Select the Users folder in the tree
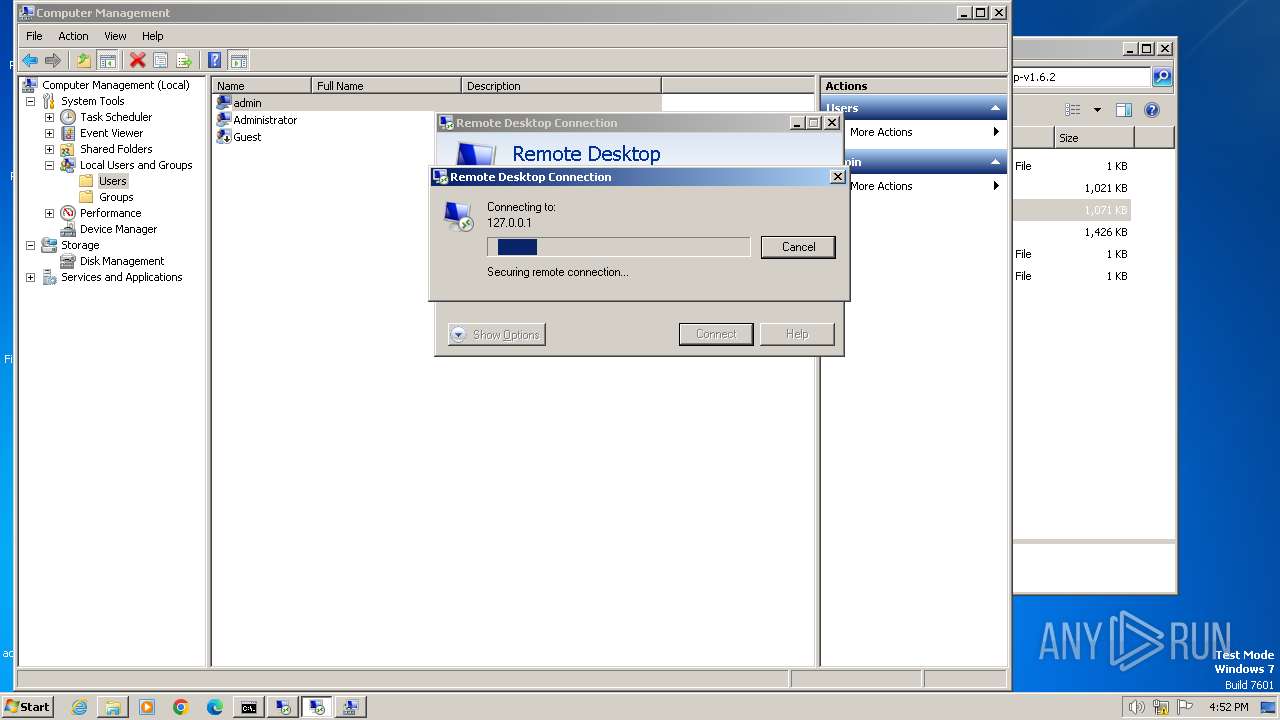 (112, 181)
